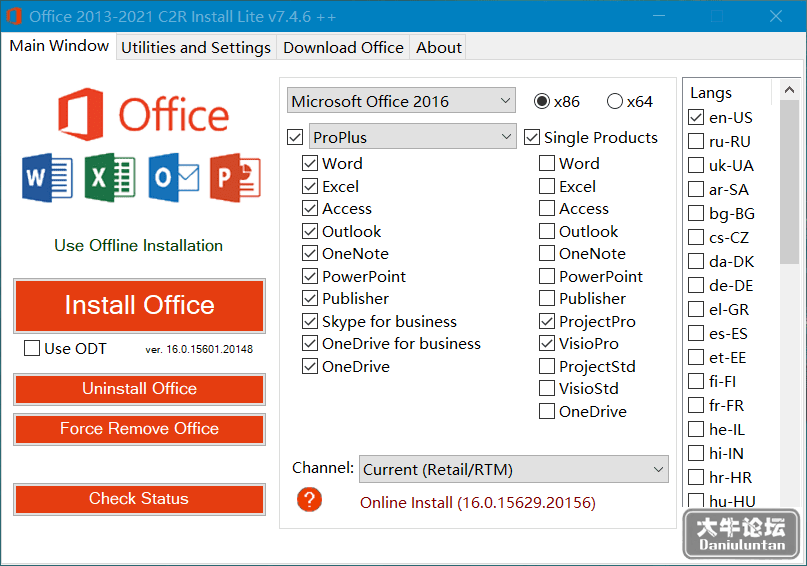The height and width of the screenshot is (566, 807).
Task: Select the x64 architecture radio button
Action: pos(615,101)
